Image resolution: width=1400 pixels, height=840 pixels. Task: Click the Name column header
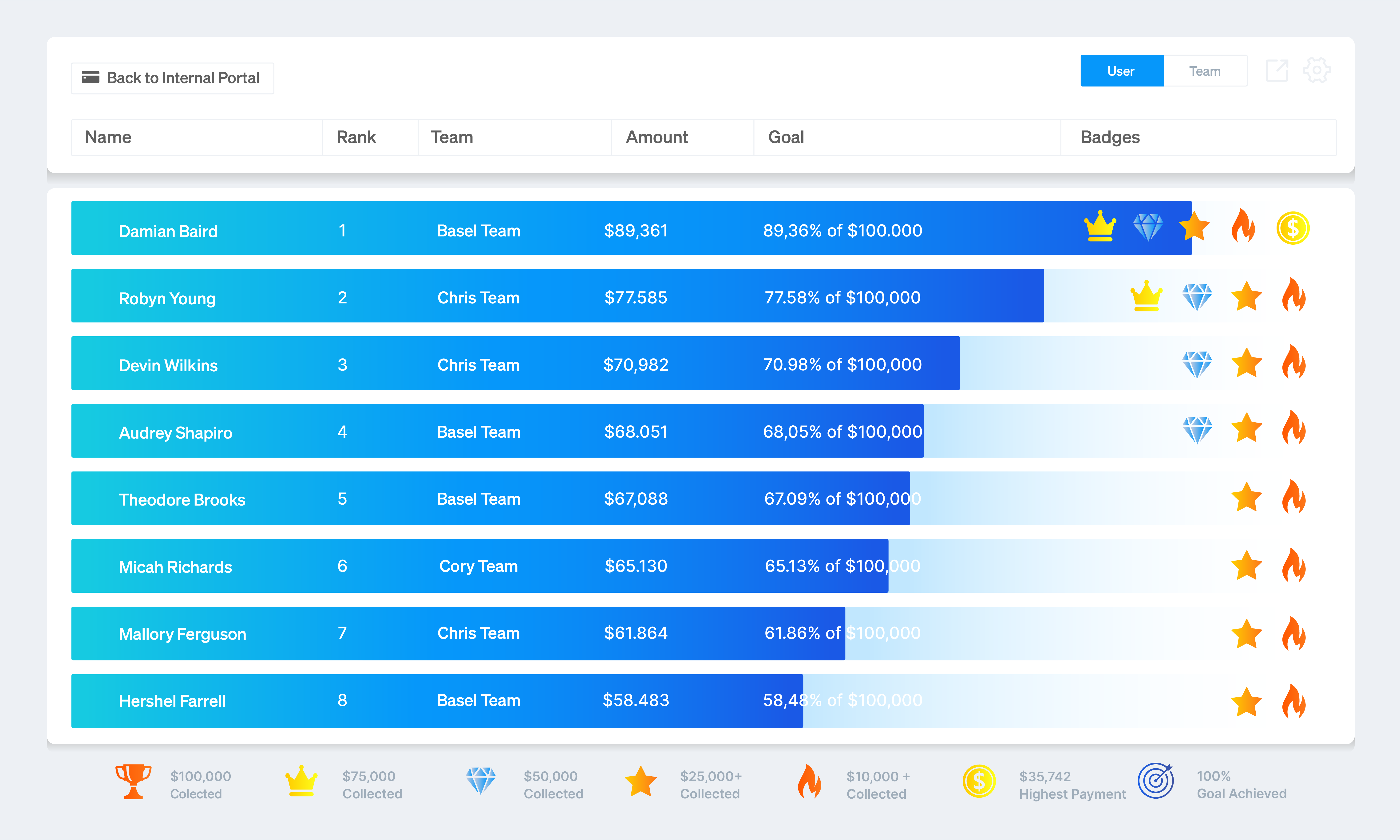pyautogui.click(x=108, y=137)
